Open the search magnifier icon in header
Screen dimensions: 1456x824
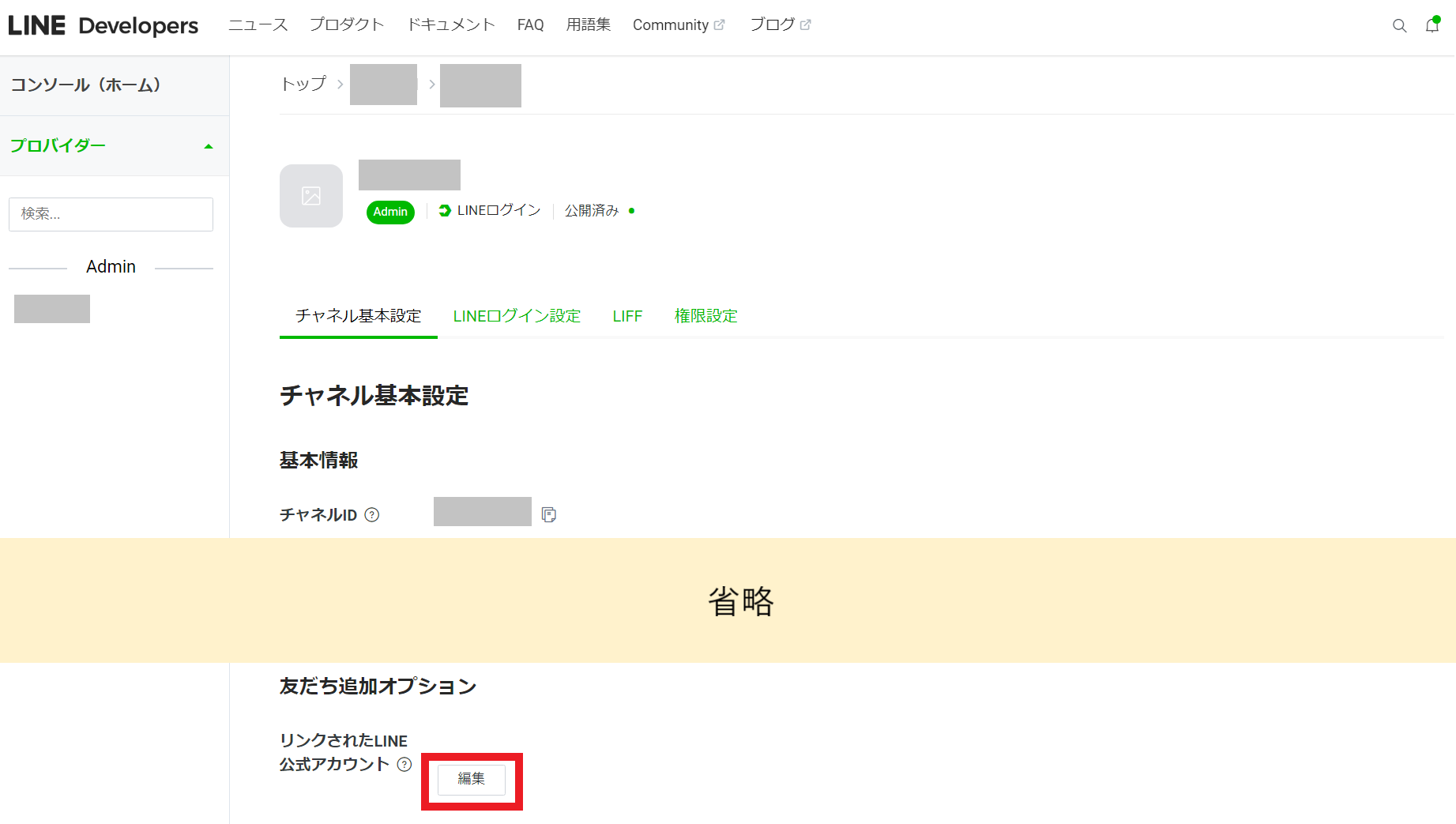point(1399,25)
